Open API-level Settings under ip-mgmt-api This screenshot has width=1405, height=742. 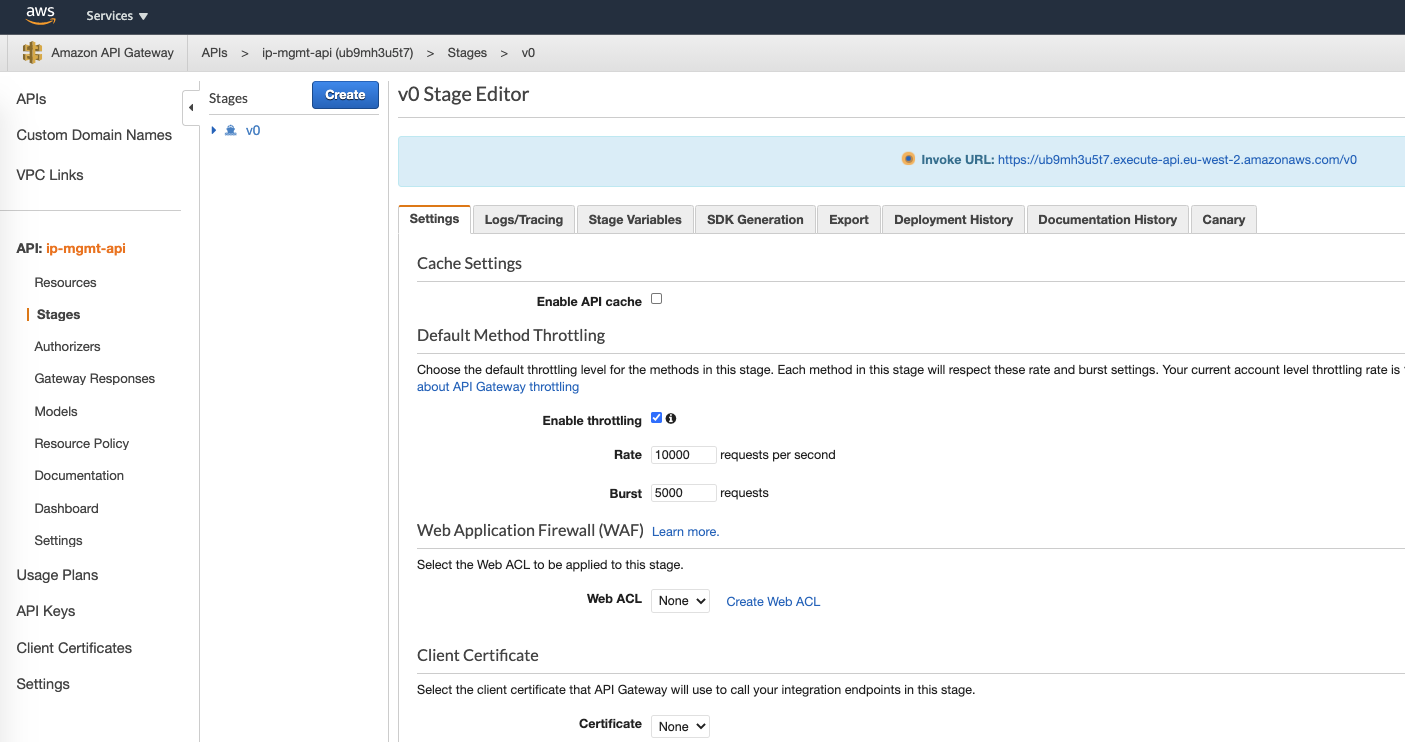[58, 541]
